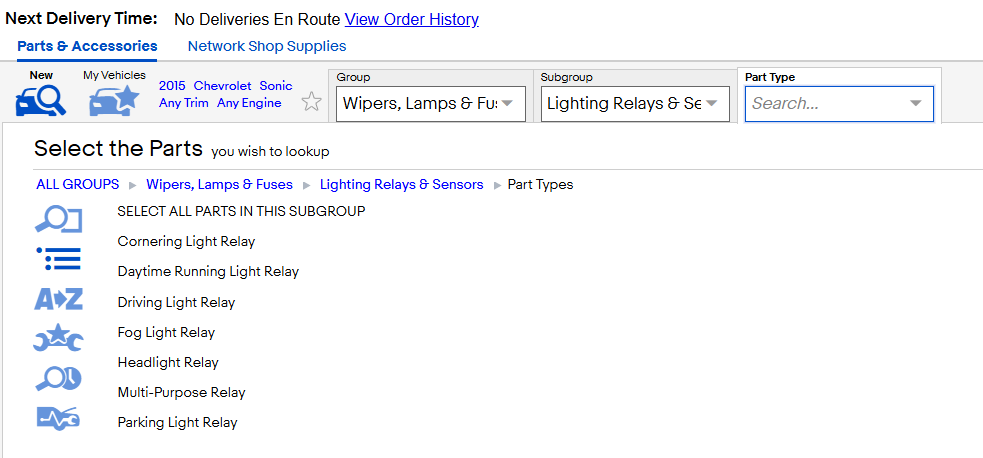Image resolution: width=983 pixels, height=458 pixels.
Task: Select the Parts & Accessories tab
Action: [x=87, y=46]
